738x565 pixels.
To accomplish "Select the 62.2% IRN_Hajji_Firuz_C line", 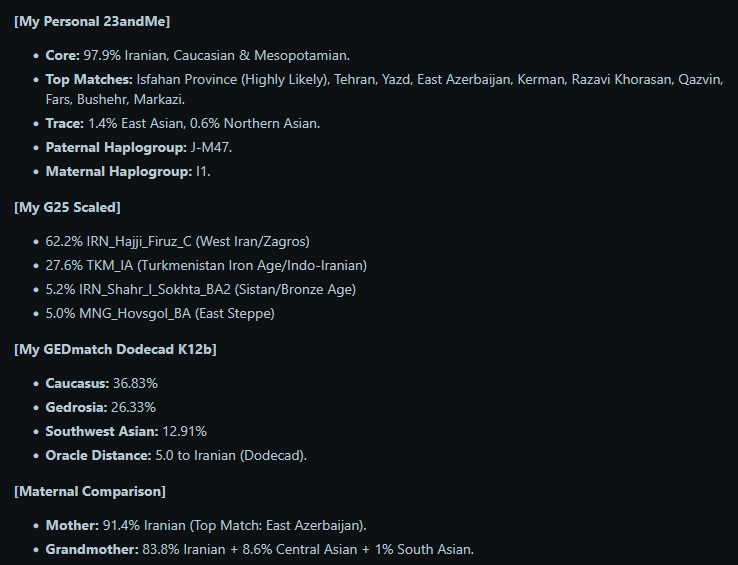I will (x=177, y=242).
